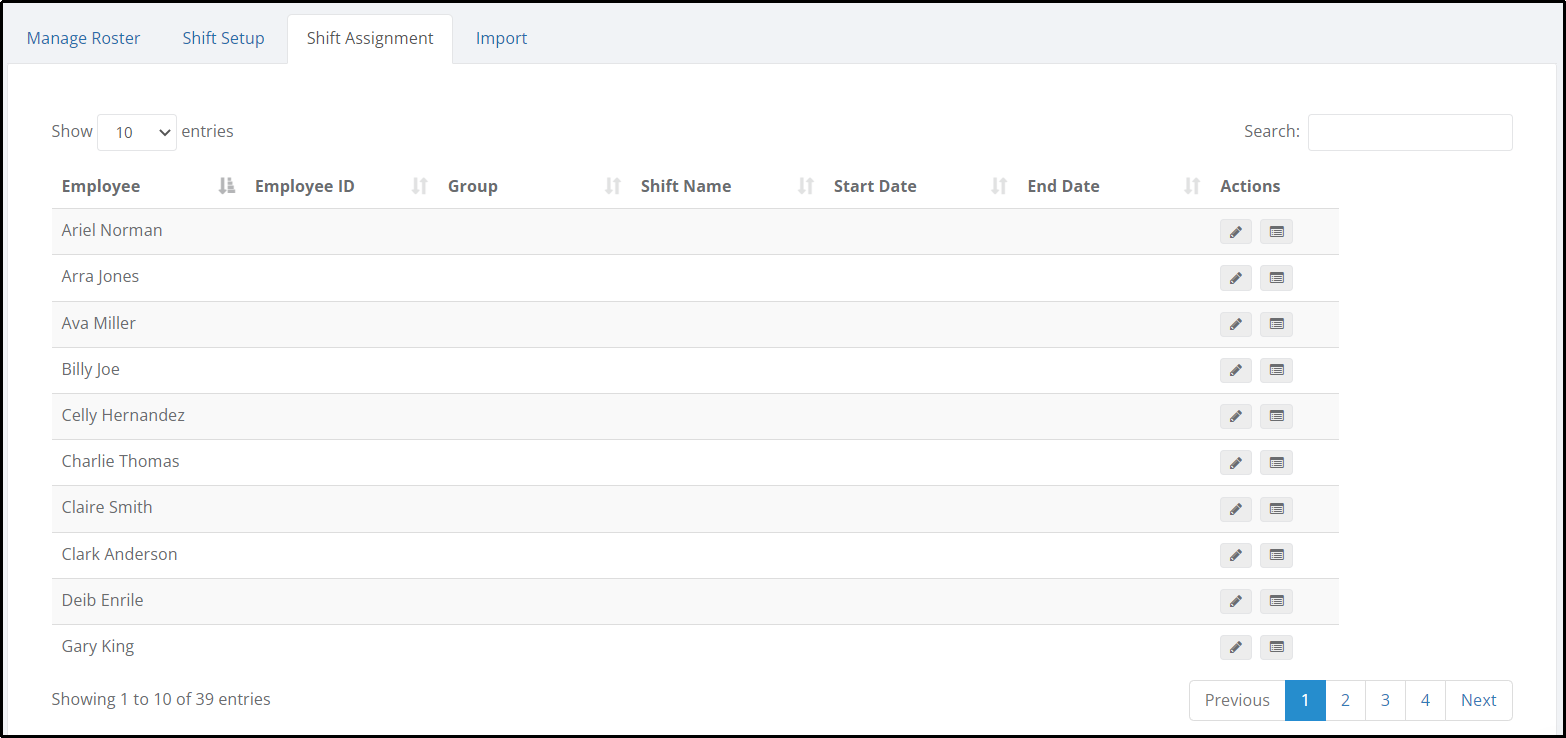Screen dimensions: 1566x738
Task: Edit Deib Enrile's shift with the pencil icon
Action: click(1236, 601)
